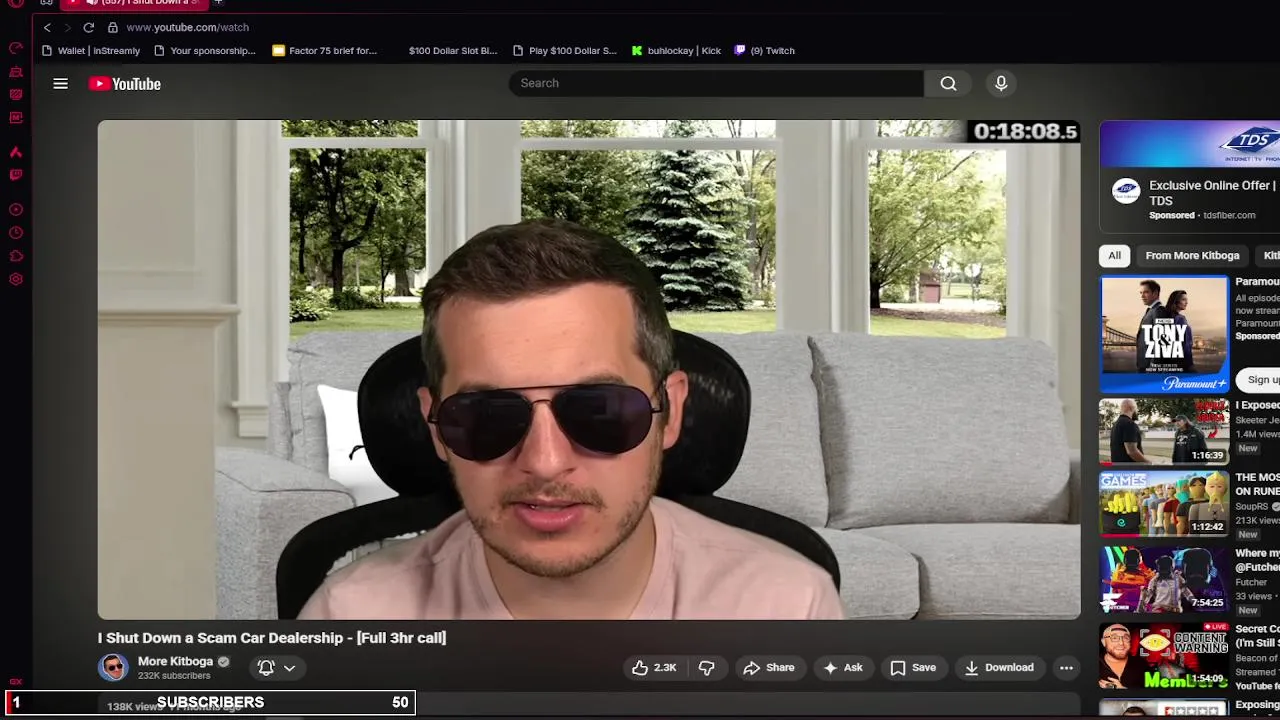Click the '232K subscribers' text
Image resolution: width=1280 pixels, height=720 pixels.
pos(174,676)
